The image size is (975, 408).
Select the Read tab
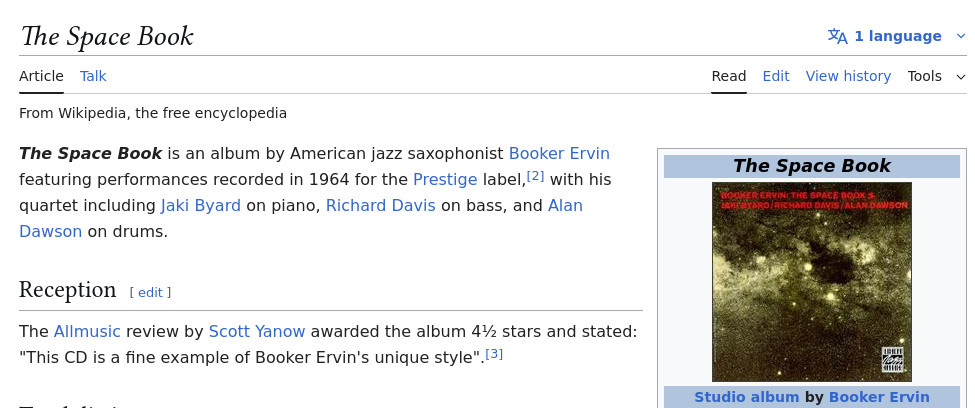729,76
